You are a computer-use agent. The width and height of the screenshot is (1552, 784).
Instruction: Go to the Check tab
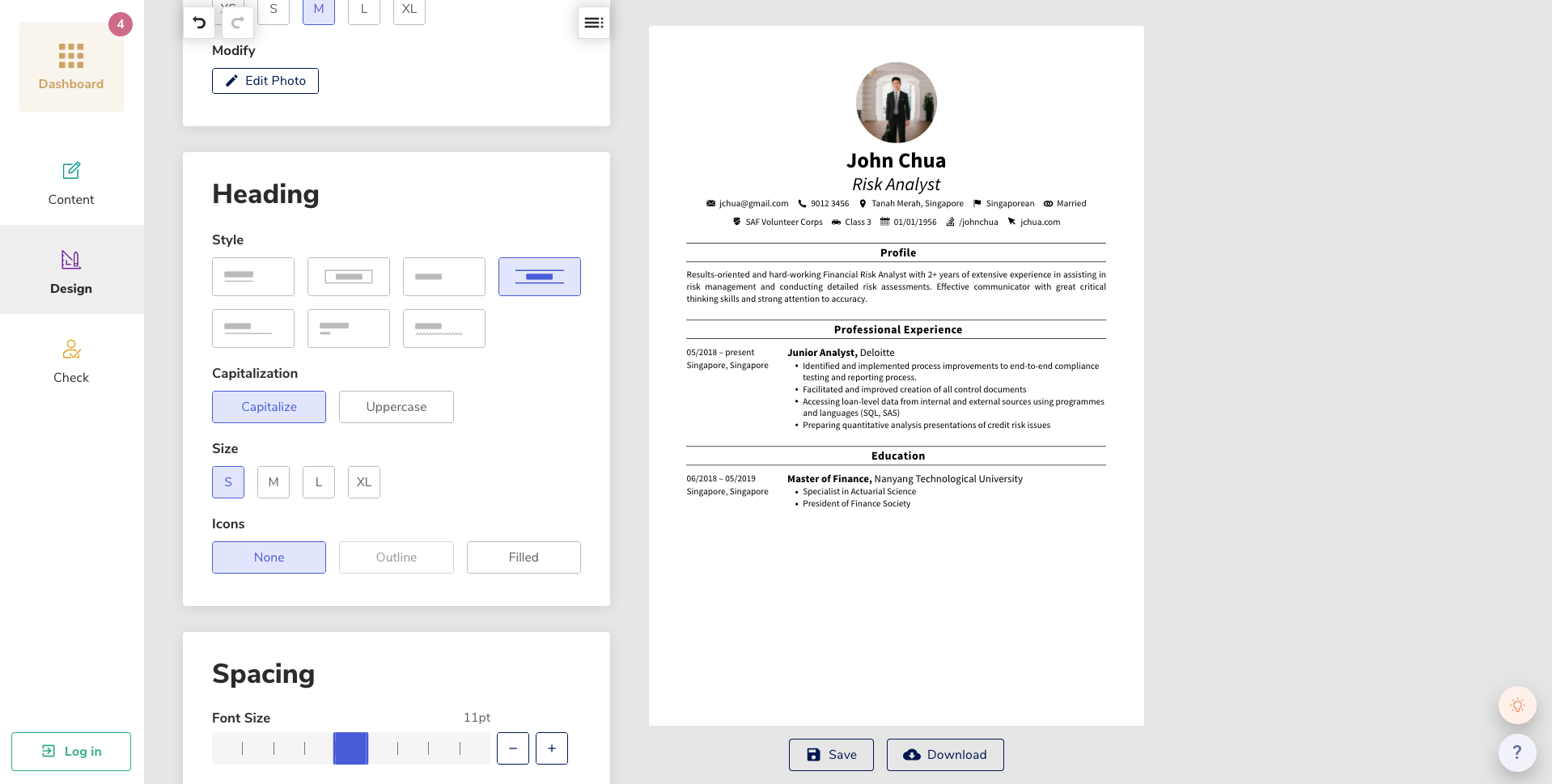tap(71, 361)
